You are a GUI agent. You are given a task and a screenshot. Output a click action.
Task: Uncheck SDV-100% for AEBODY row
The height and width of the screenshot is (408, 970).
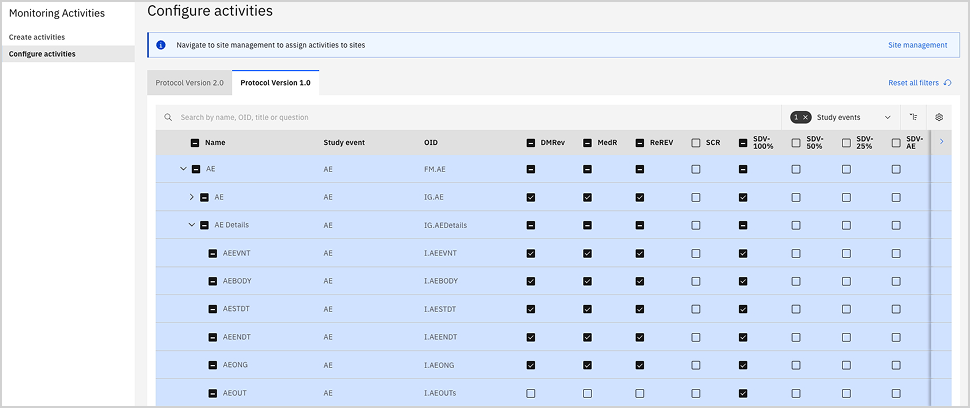743,281
